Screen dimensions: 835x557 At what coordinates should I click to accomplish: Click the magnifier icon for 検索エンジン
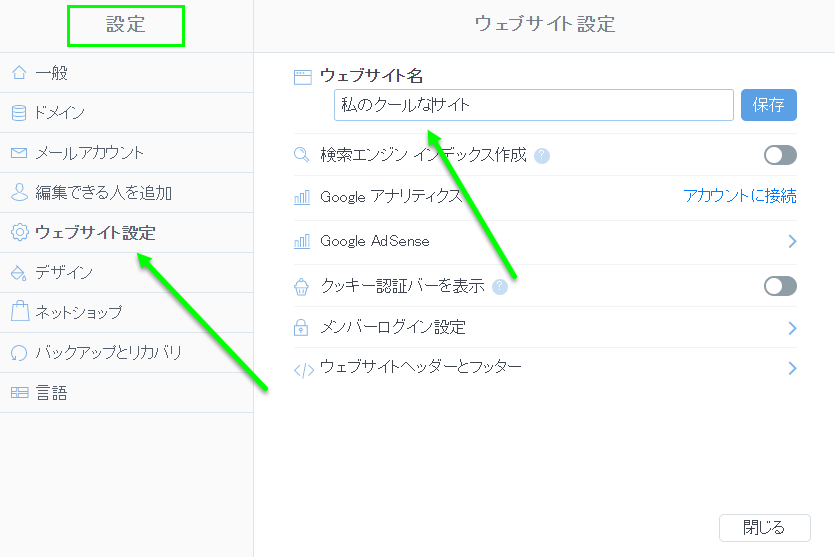[x=301, y=154]
